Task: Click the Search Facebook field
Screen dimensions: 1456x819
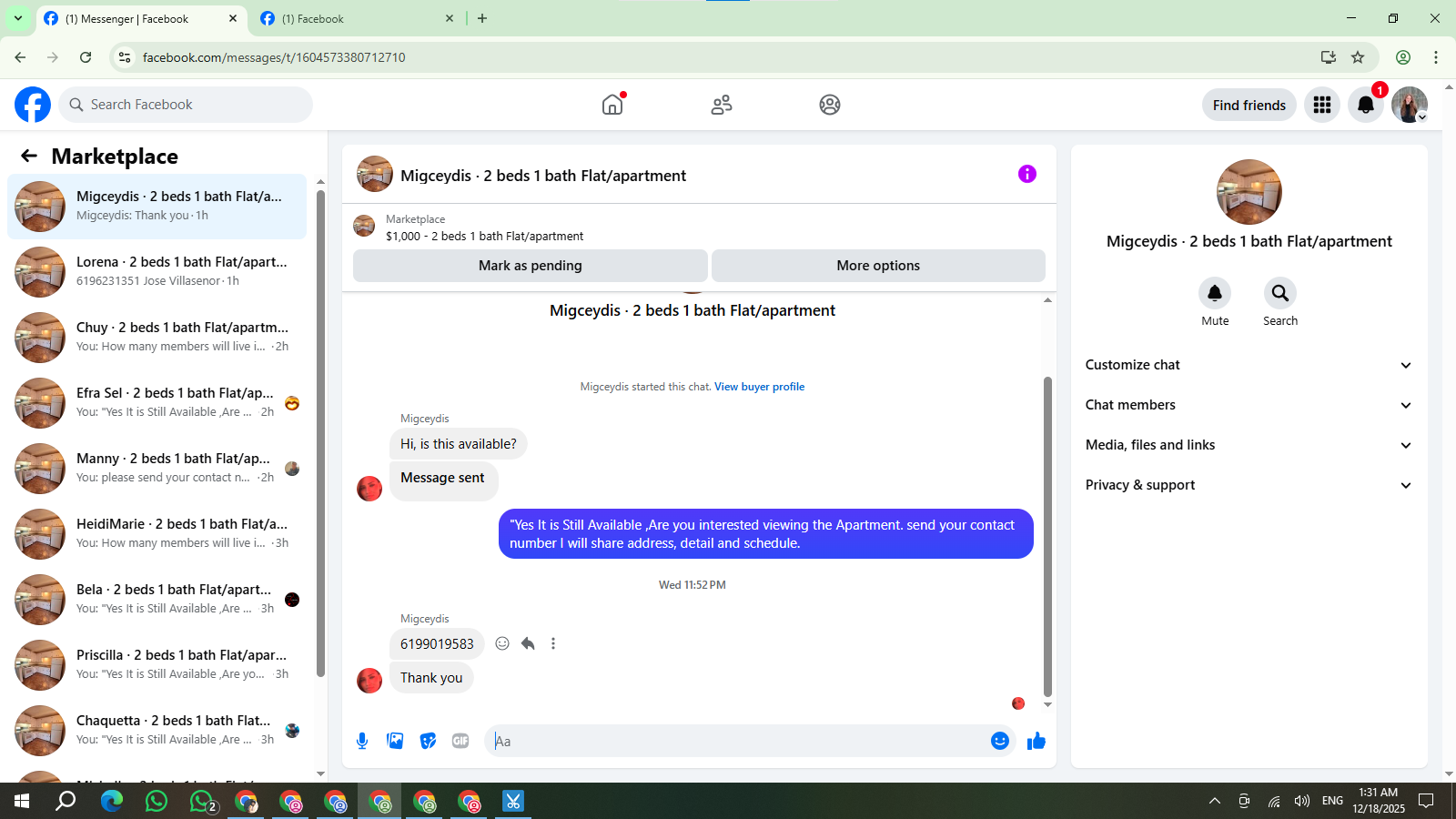Action: [187, 105]
